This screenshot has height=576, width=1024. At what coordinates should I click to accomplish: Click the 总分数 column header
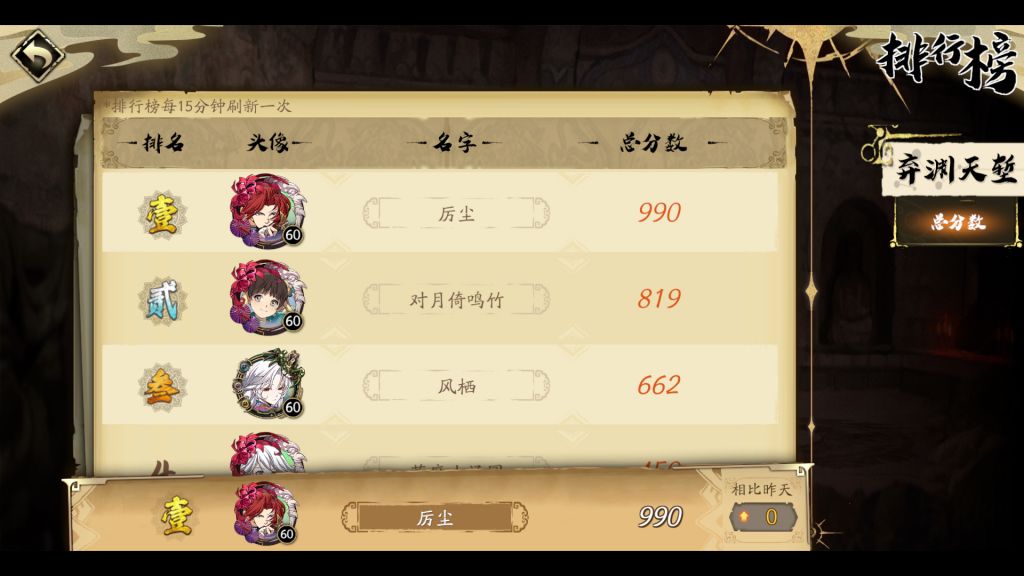tap(653, 142)
